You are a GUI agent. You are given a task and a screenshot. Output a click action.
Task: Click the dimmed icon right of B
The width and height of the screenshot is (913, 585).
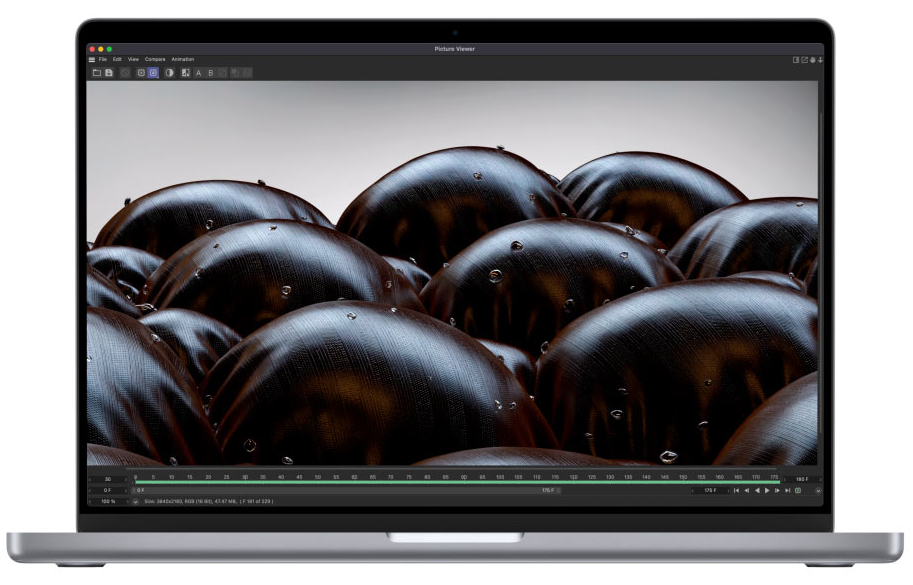(223, 73)
